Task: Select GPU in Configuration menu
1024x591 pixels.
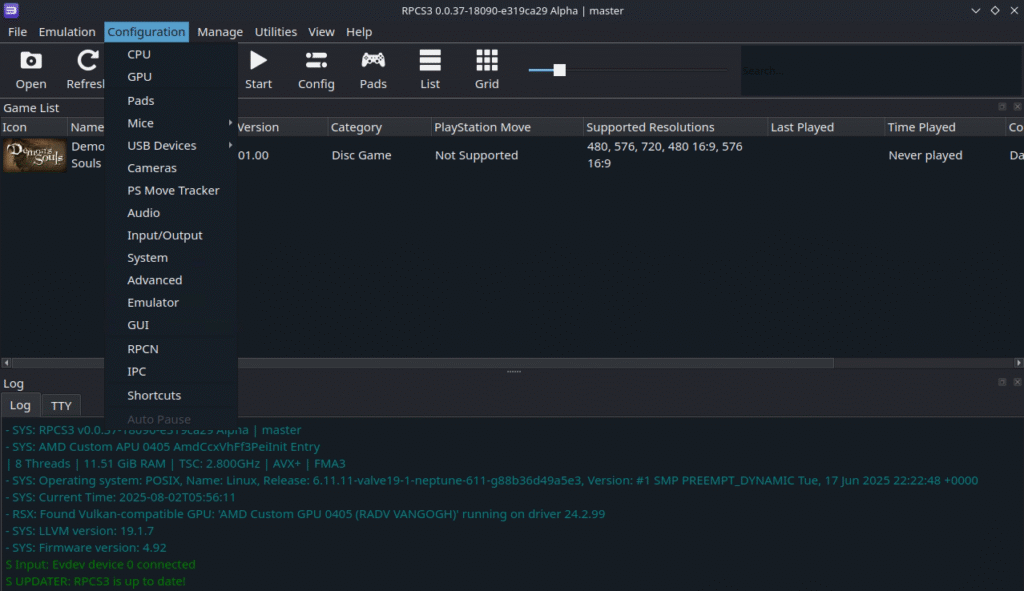Action: tap(171, 76)
